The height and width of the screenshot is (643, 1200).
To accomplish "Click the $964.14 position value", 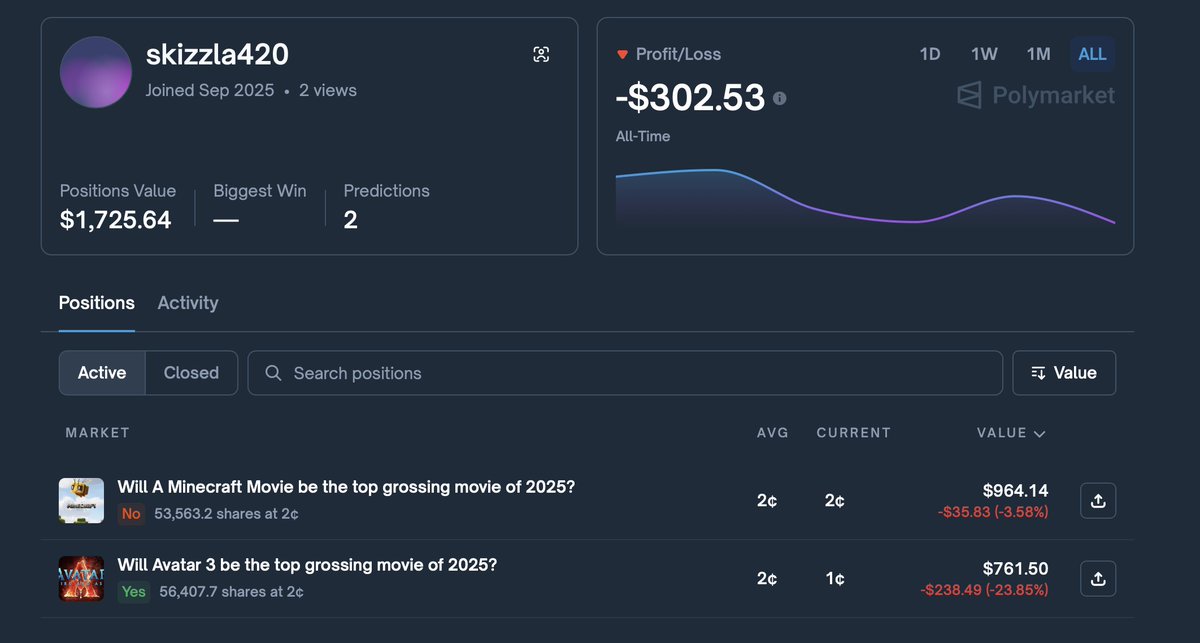I will [1016, 490].
